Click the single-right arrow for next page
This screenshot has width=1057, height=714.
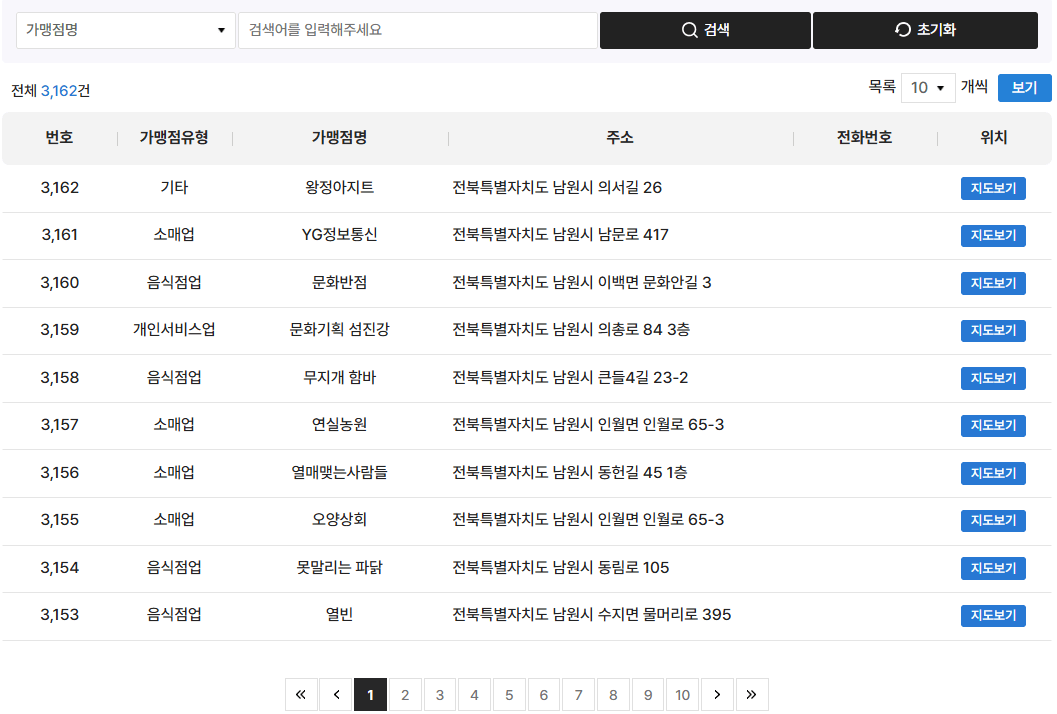717,694
